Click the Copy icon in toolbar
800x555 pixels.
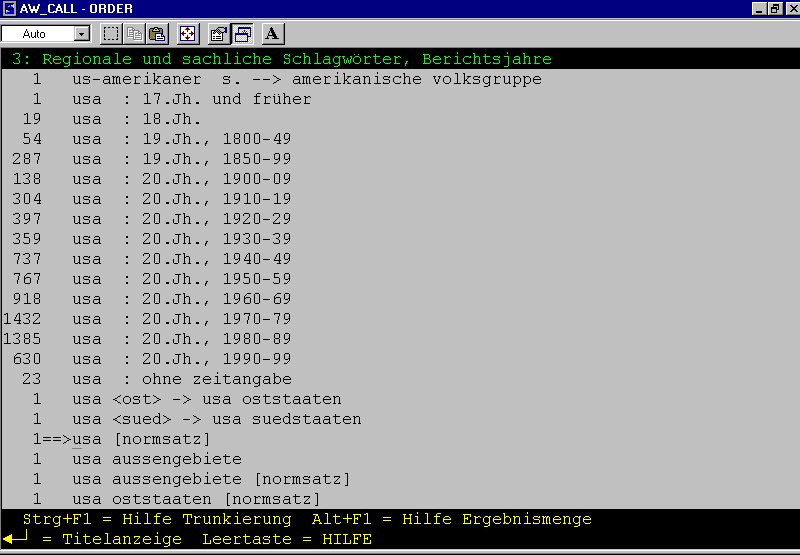coord(134,34)
